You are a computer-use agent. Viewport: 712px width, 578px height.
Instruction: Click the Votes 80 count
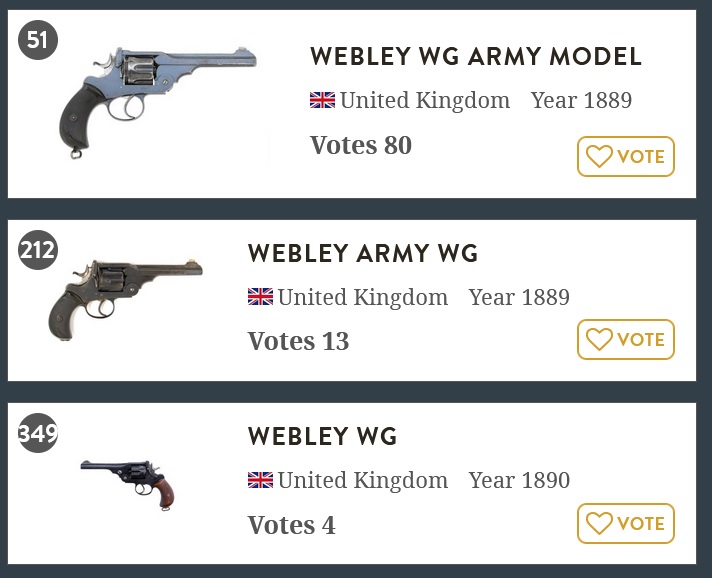click(x=360, y=145)
